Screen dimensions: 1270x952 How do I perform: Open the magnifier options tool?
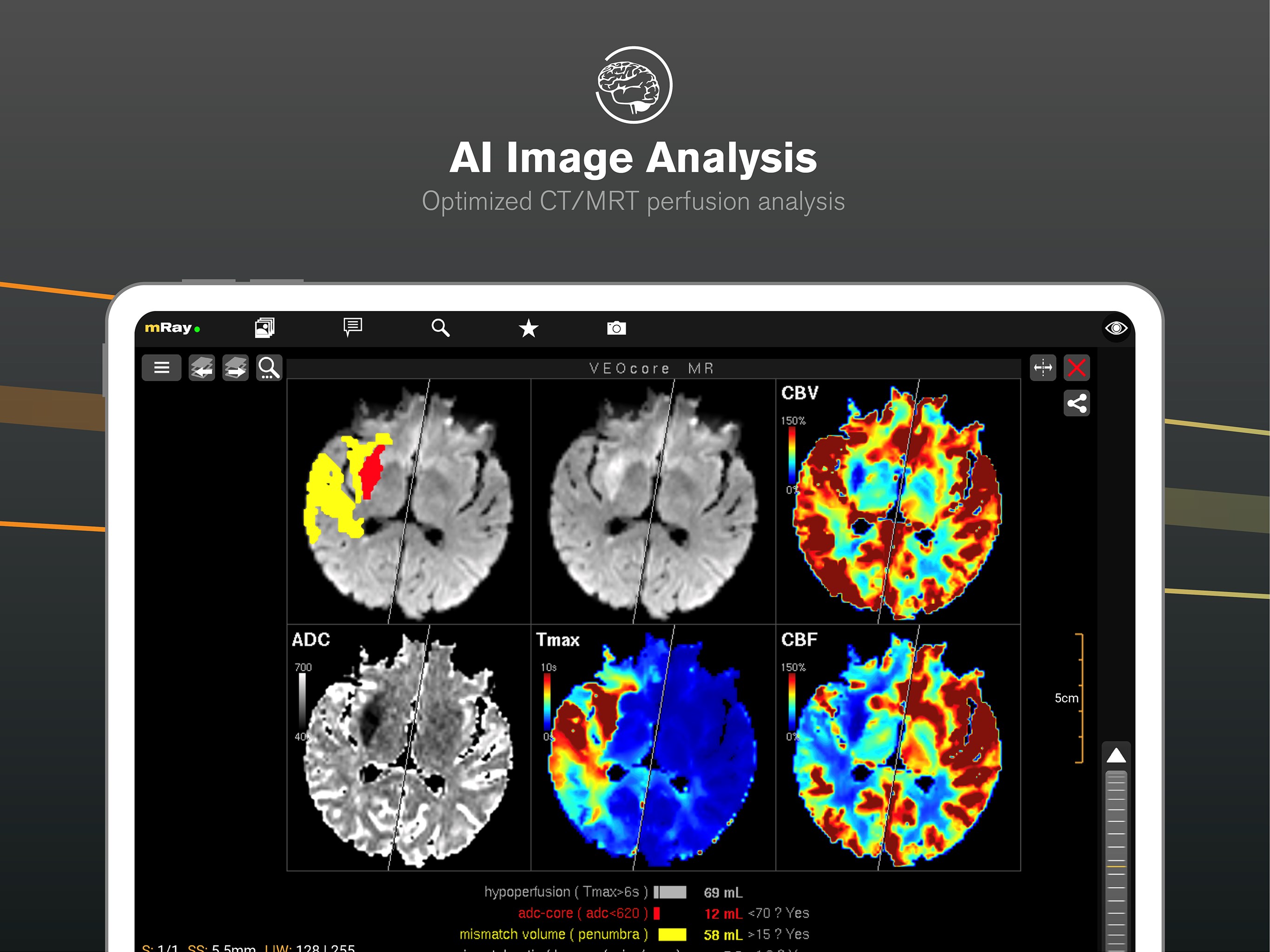[x=269, y=368]
